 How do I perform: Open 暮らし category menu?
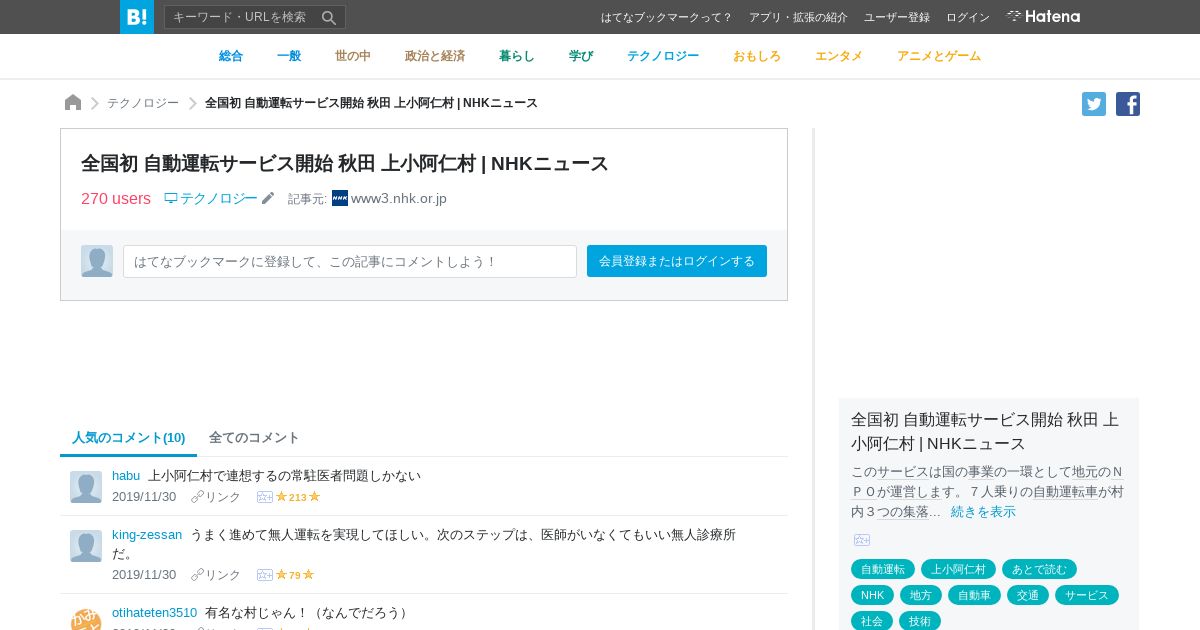pyautogui.click(x=517, y=56)
